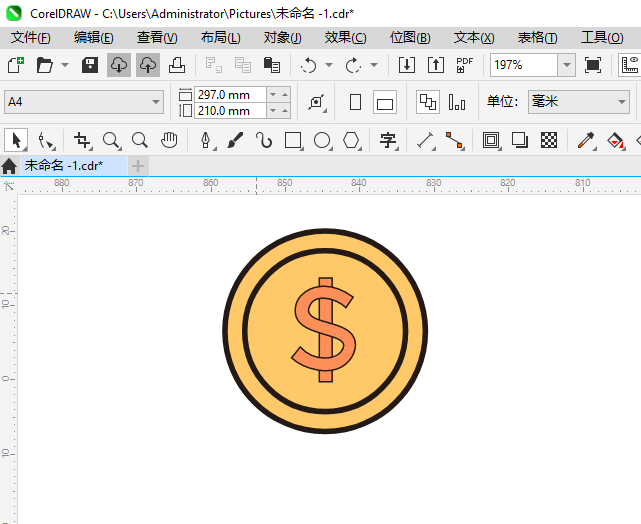Open the 工具(O) menu

pyautogui.click(x=602, y=38)
